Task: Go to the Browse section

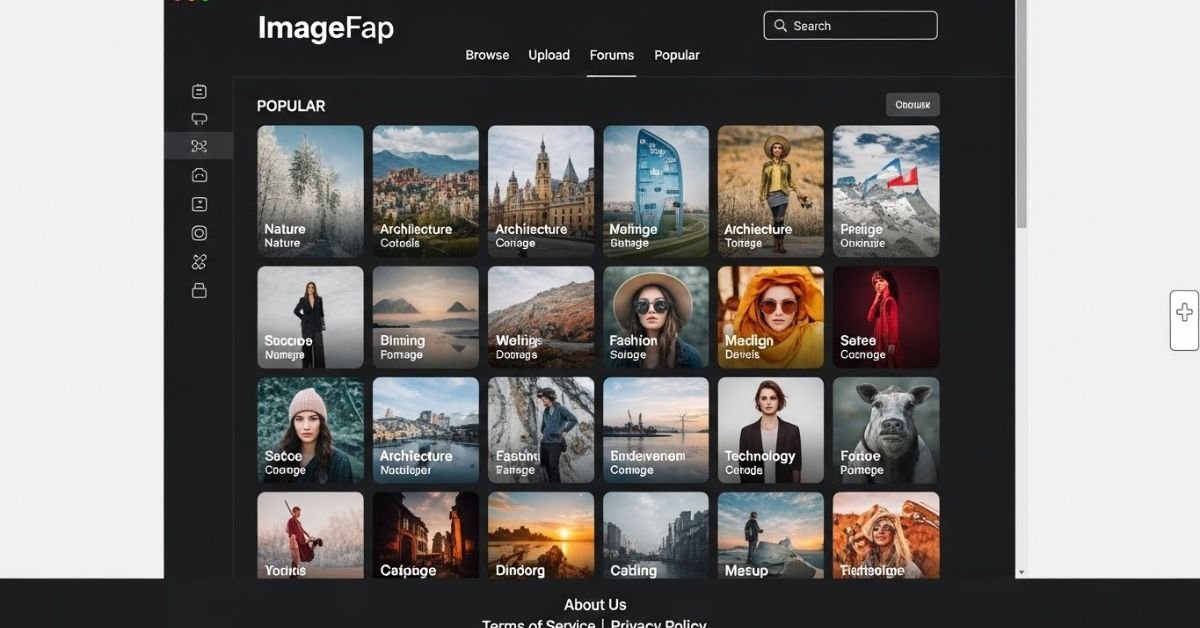Action: (x=487, y=55)
